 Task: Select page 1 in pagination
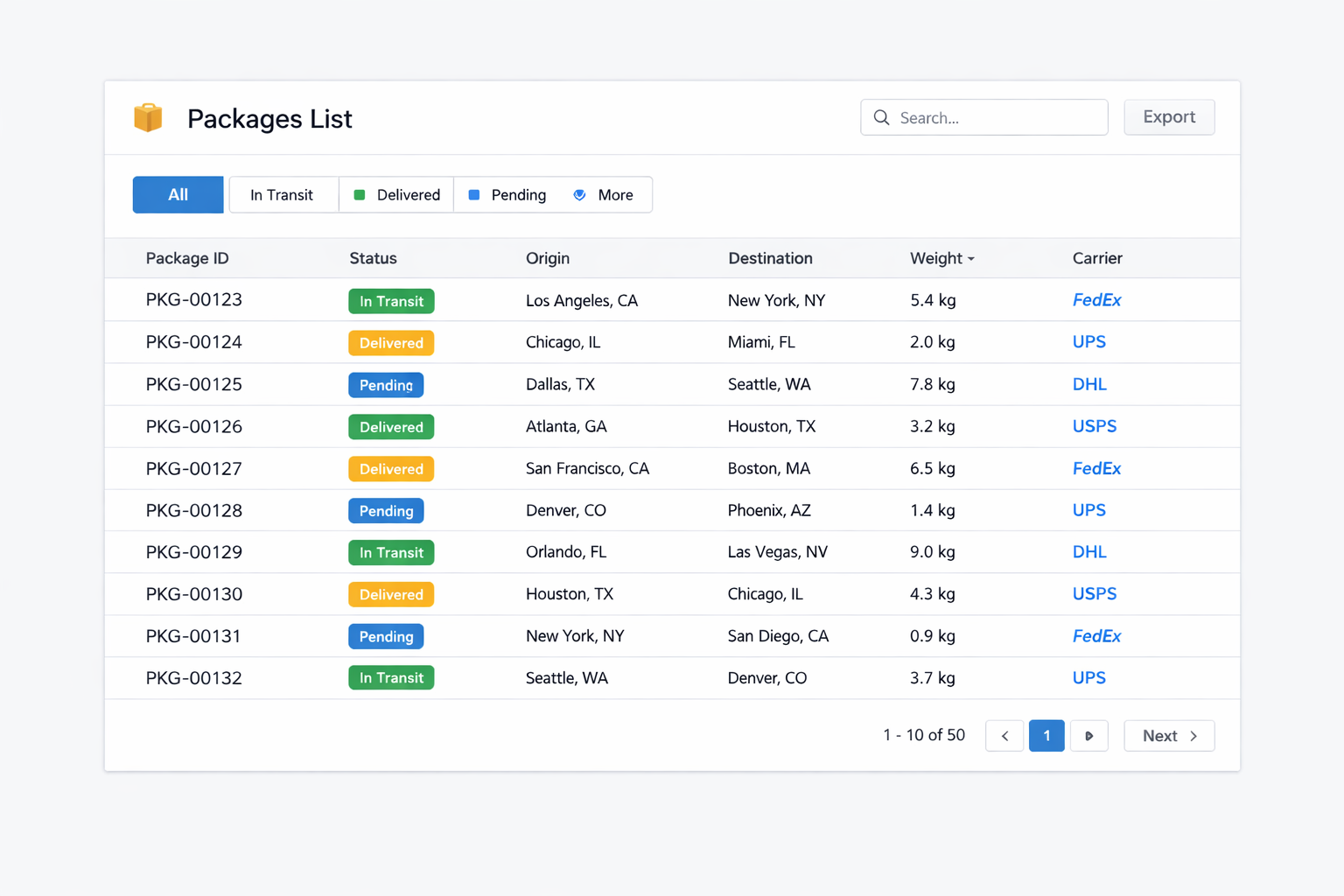(1046, 736)
